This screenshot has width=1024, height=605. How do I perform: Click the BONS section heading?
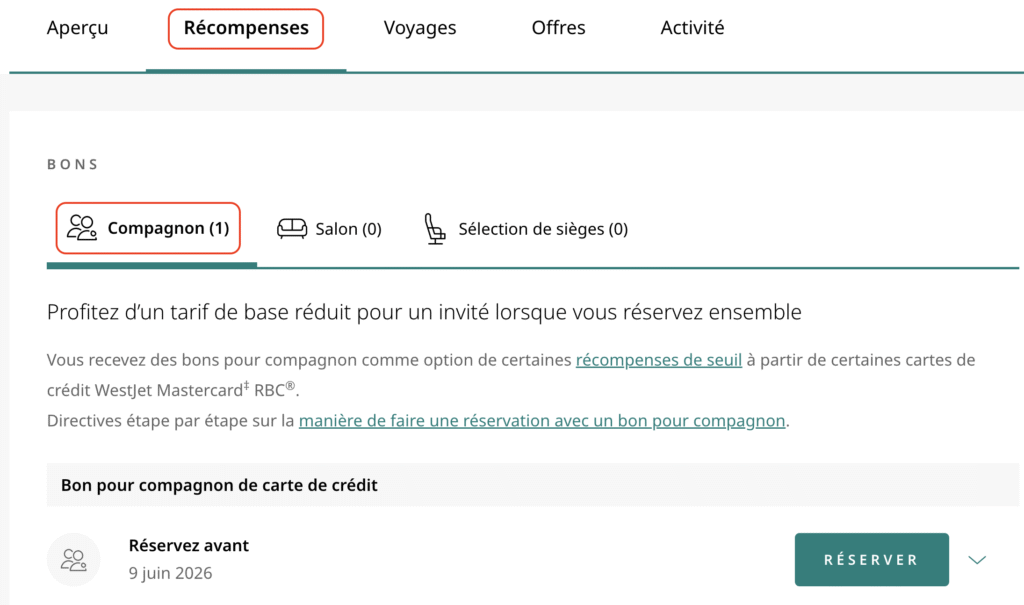[x=73, y=164]
